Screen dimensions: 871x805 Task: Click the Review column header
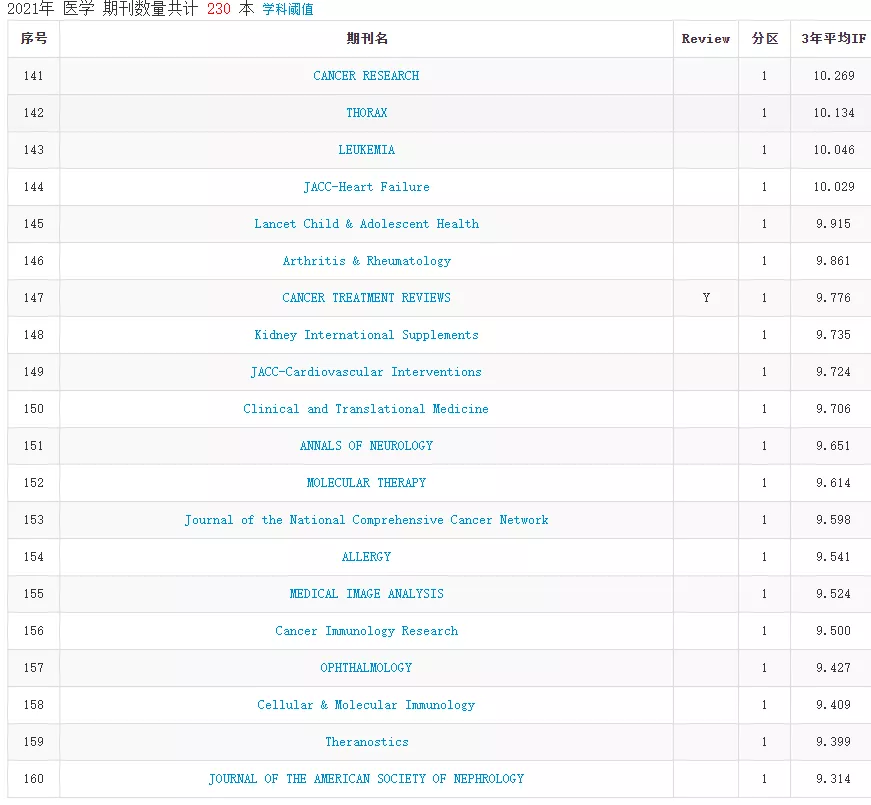coord(706,39)
